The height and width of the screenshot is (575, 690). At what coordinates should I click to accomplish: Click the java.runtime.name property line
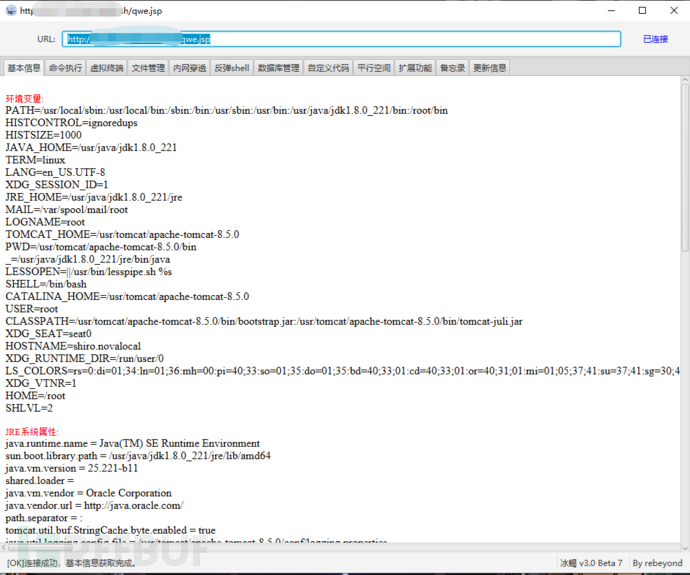[x=132, y=443]
